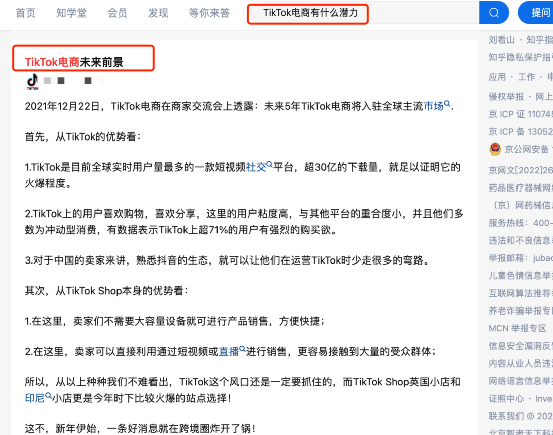553x435 pixels.
Task: Follow the 市场 keyword link
Action: pos(433,106)
